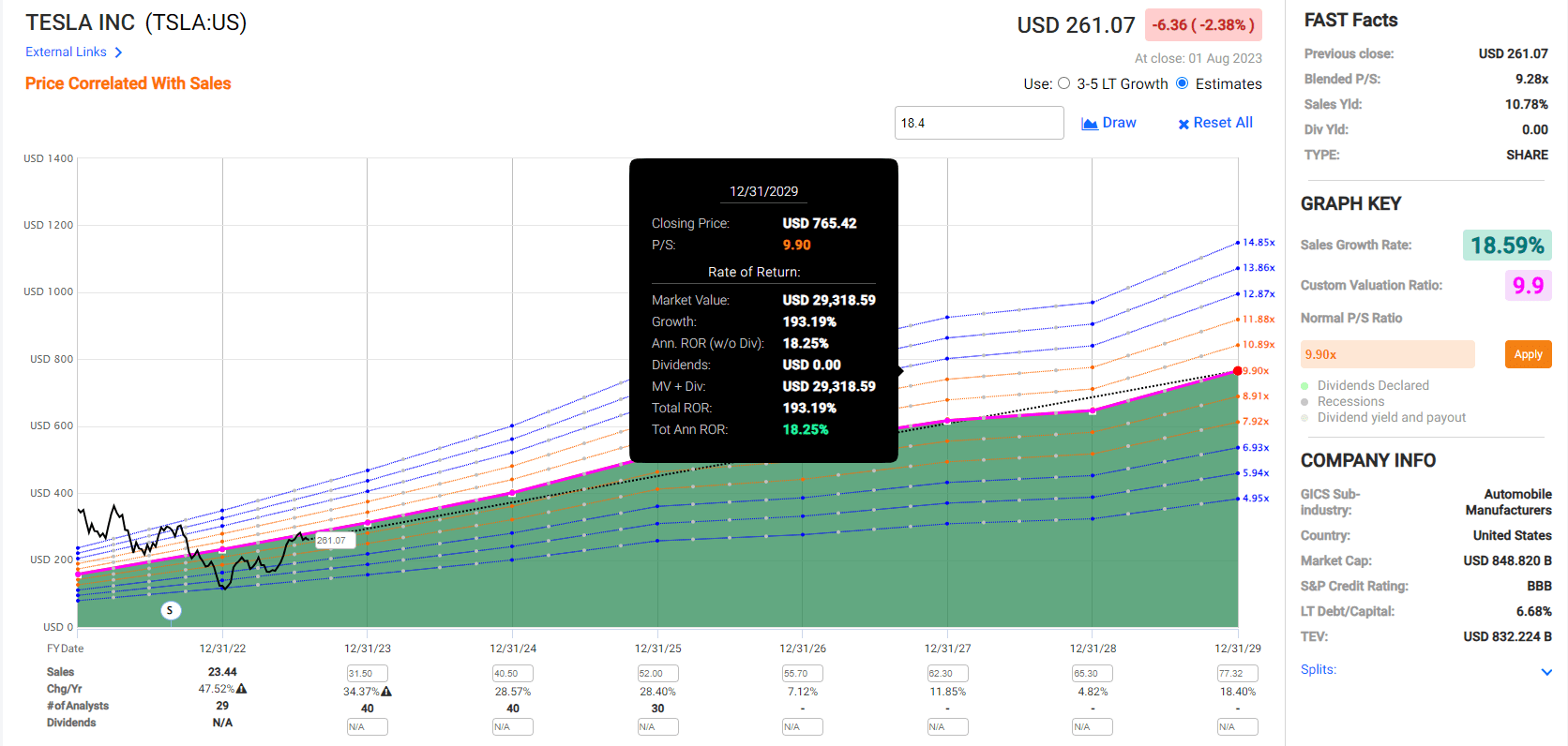
Task: Edit the 12/31/29 sales estimate 77.32
Action: pyautogui.click(x=1238, y=674)
